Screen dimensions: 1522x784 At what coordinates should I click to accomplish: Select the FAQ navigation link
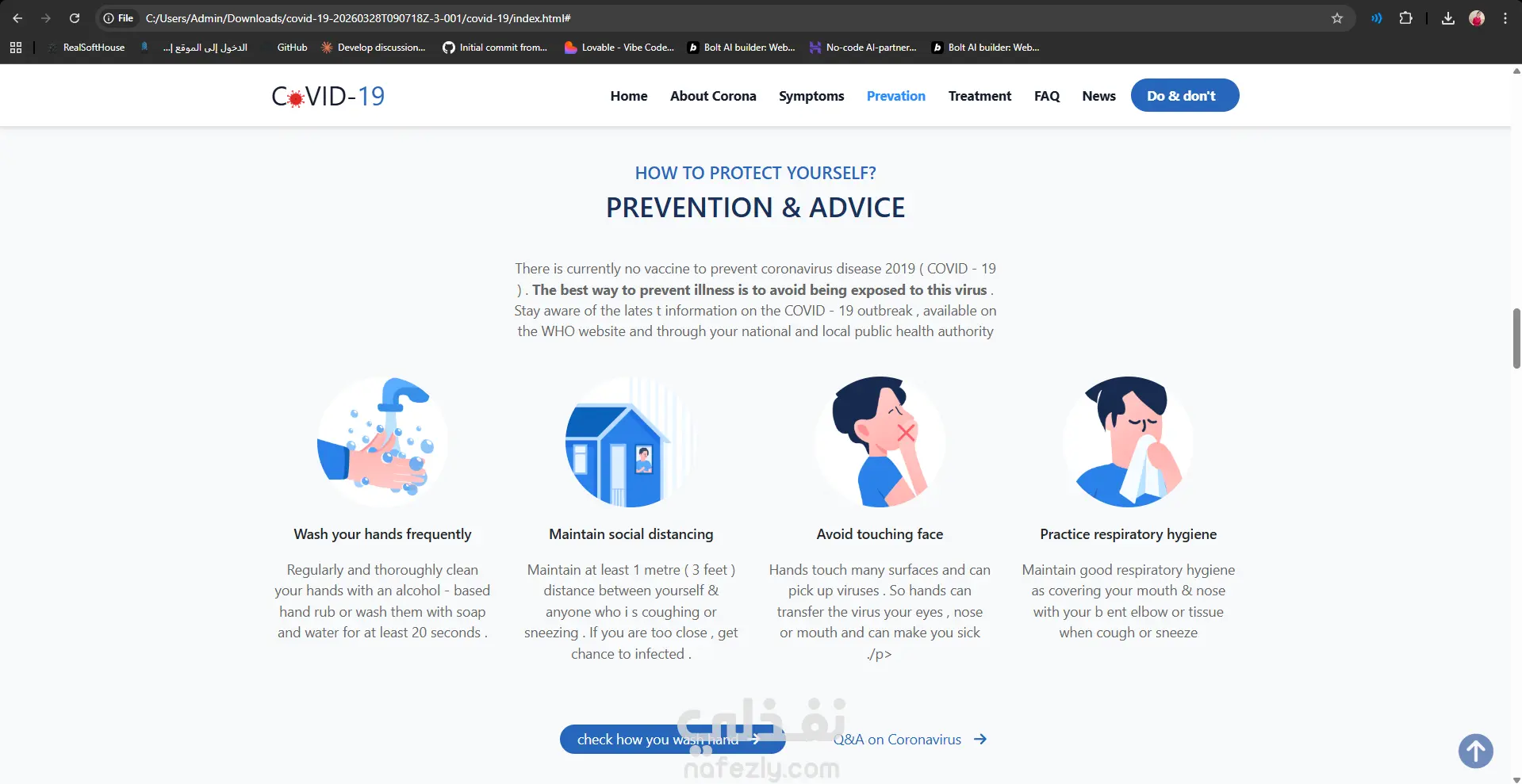(1047, 96)
